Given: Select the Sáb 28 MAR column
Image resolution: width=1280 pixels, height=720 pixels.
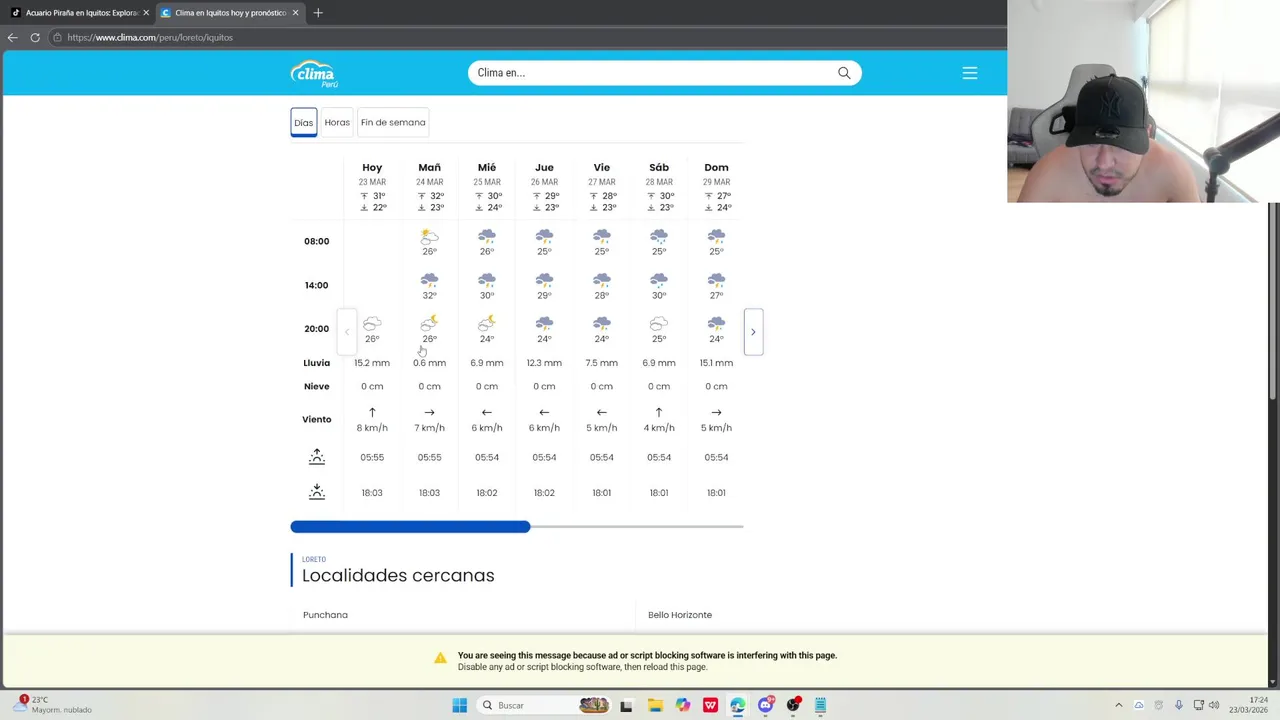Looking at the screenshot, I should pyautogui.click(x=659, y=188).
